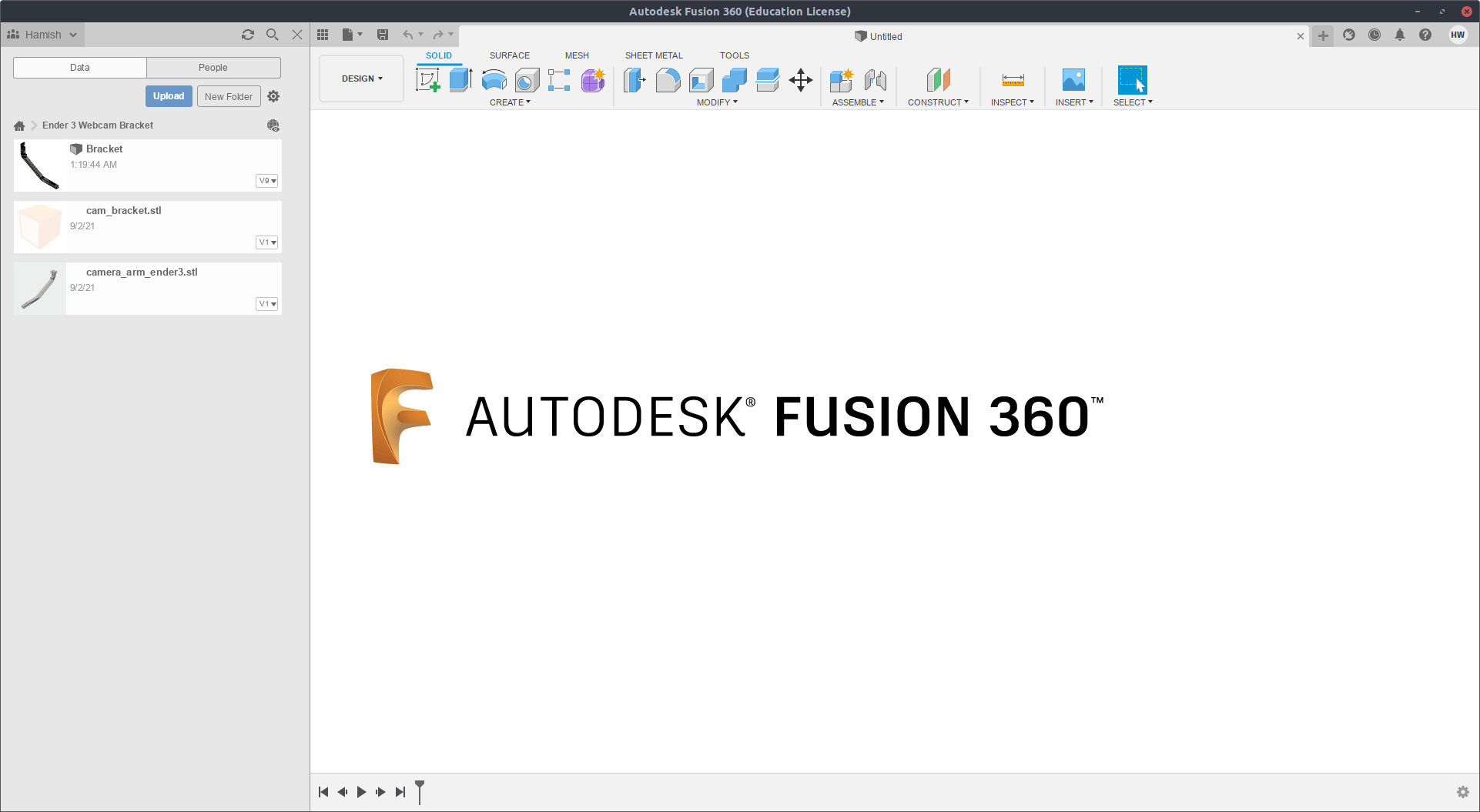The height and width of the screenshot is (812, 1480).
Task: Activate the Window Select tool icon
Action: [x=1133, y=80]
